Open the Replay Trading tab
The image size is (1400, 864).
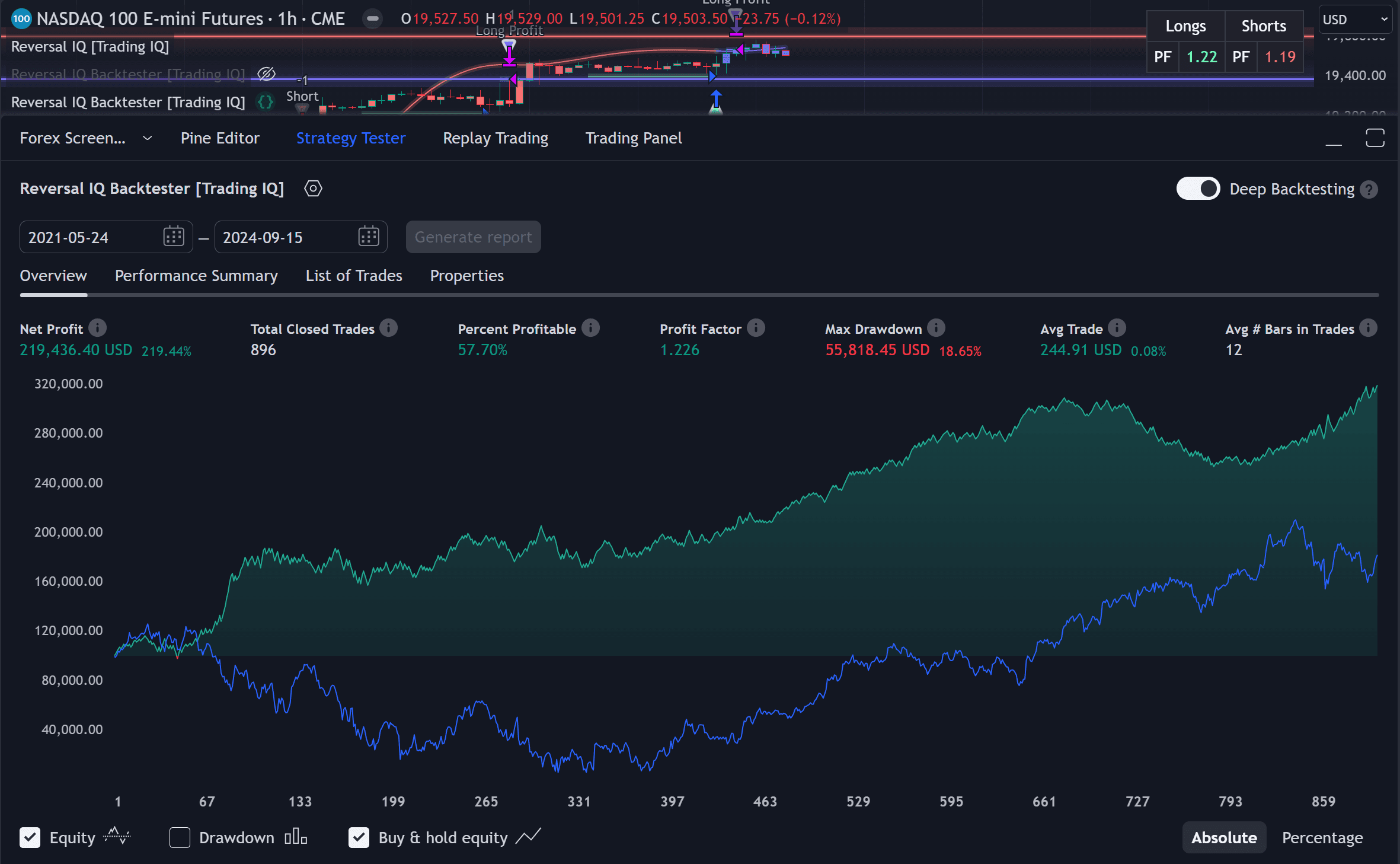click(496, 138)
